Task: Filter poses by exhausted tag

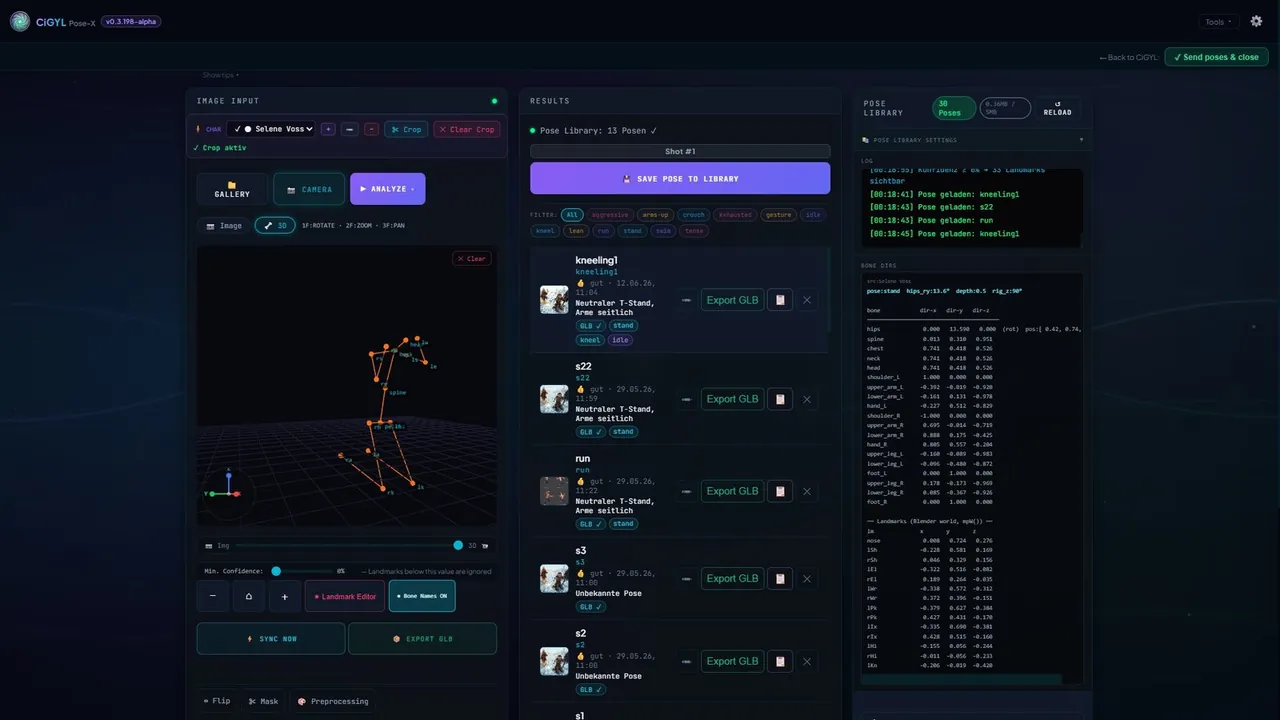Action: click(x=735, y=214)
